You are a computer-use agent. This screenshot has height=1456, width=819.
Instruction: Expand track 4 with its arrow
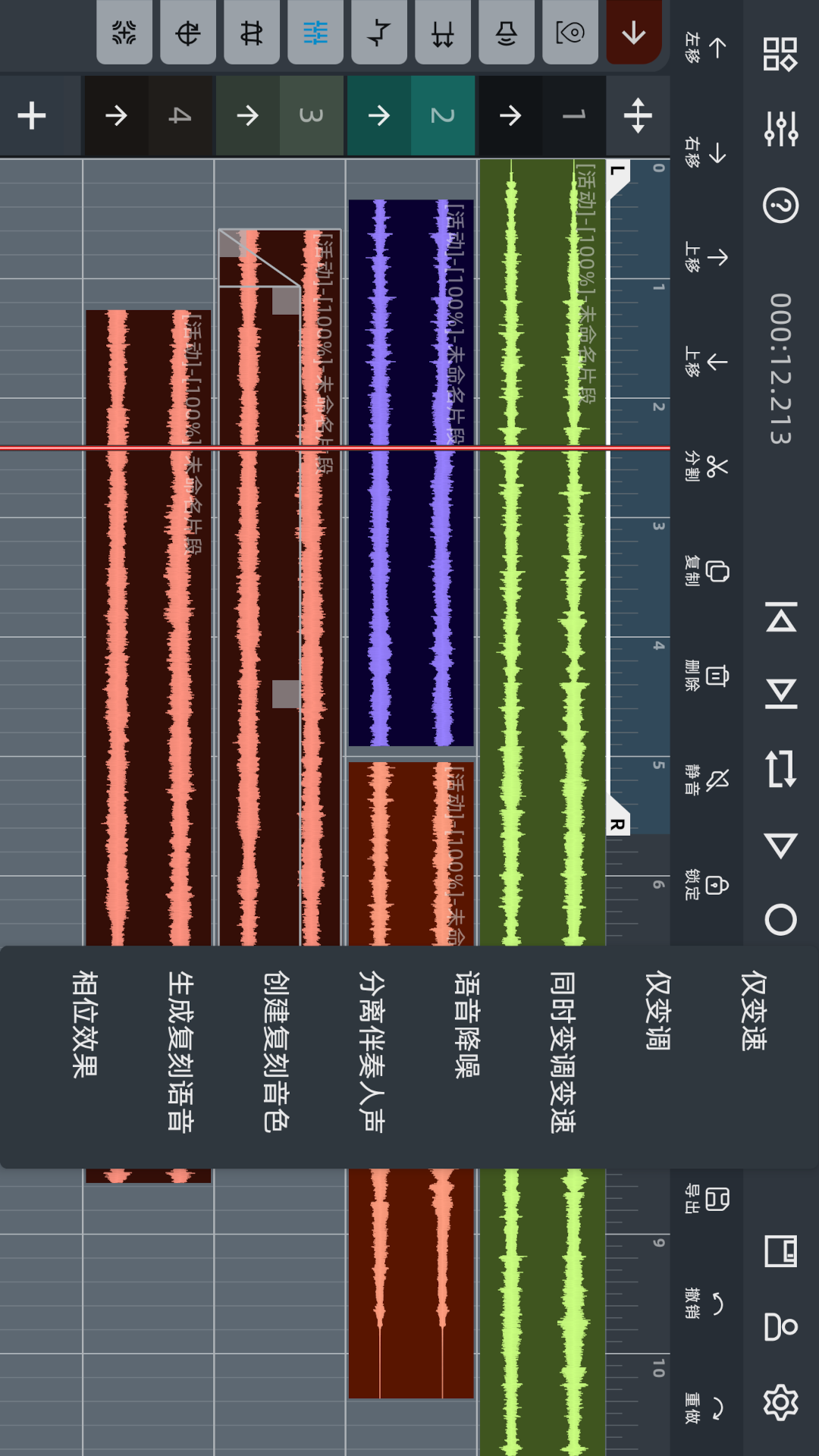pyautogui.click(x=116, y=115)
